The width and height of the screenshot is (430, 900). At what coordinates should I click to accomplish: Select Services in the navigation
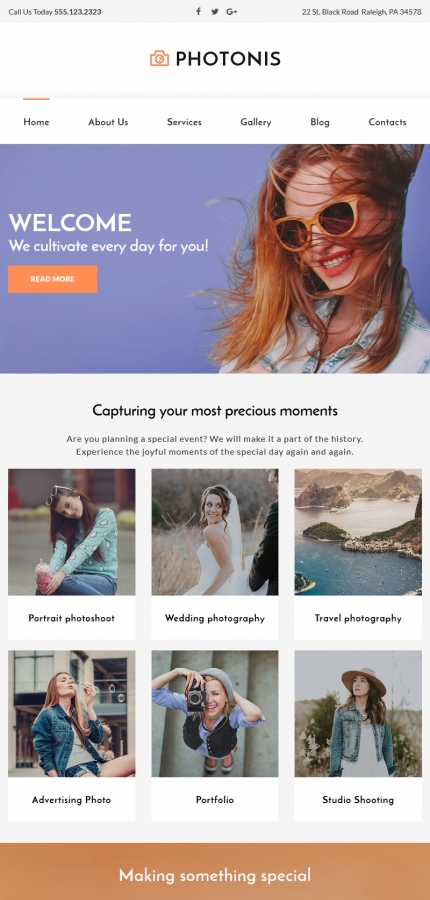184,122
